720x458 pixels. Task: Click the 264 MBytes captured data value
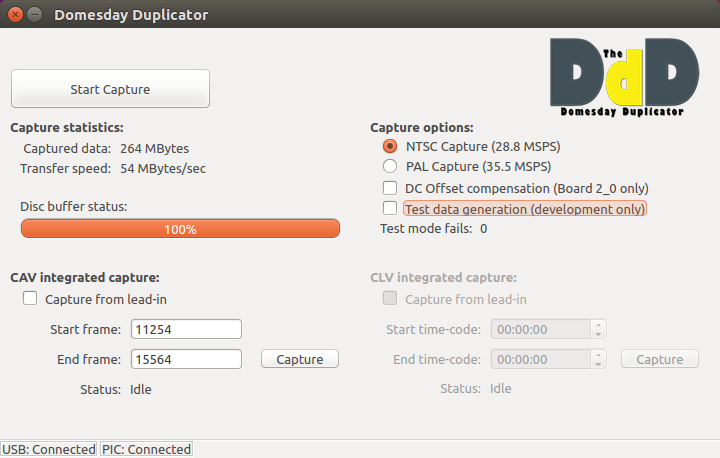[154, 149]
